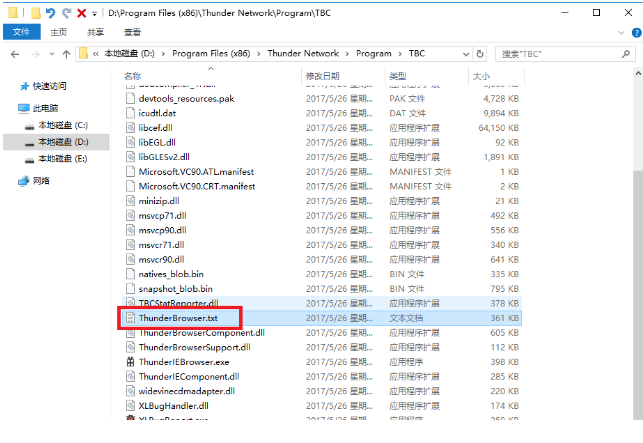
Task: Select 本地磁盘 (E:) in navigation pane
Action: click(62, 159)
